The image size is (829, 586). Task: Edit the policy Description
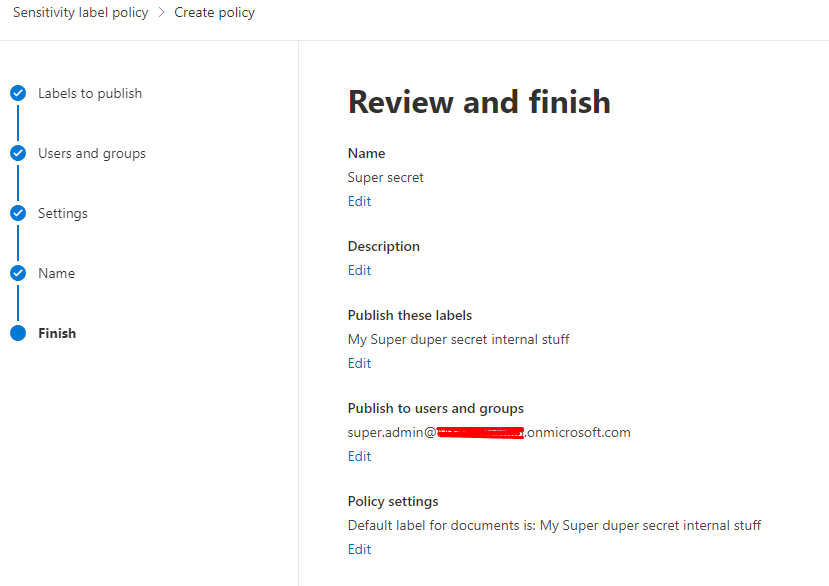(x=359, y=270)
